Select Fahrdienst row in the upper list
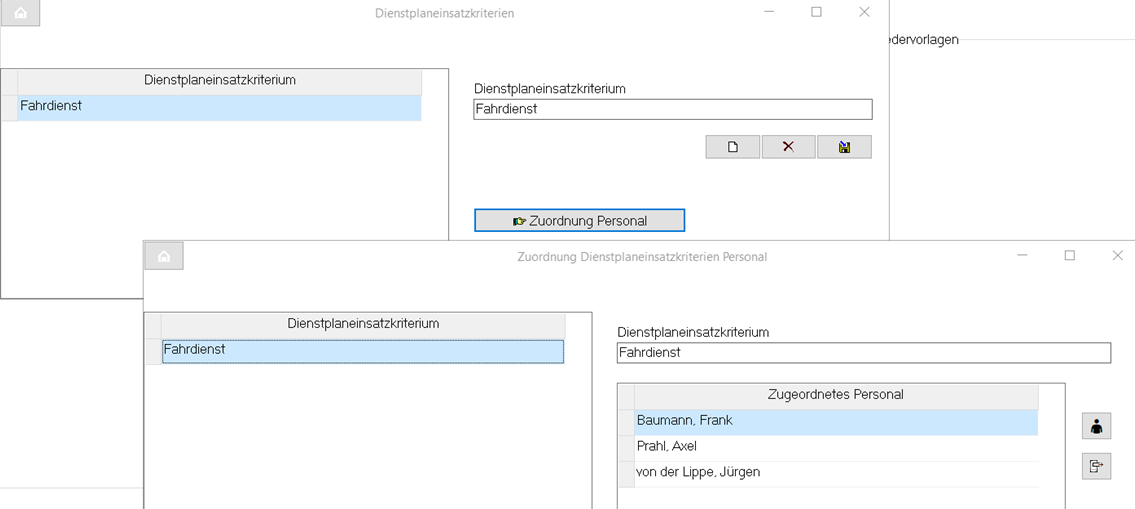 coord(219,107)
